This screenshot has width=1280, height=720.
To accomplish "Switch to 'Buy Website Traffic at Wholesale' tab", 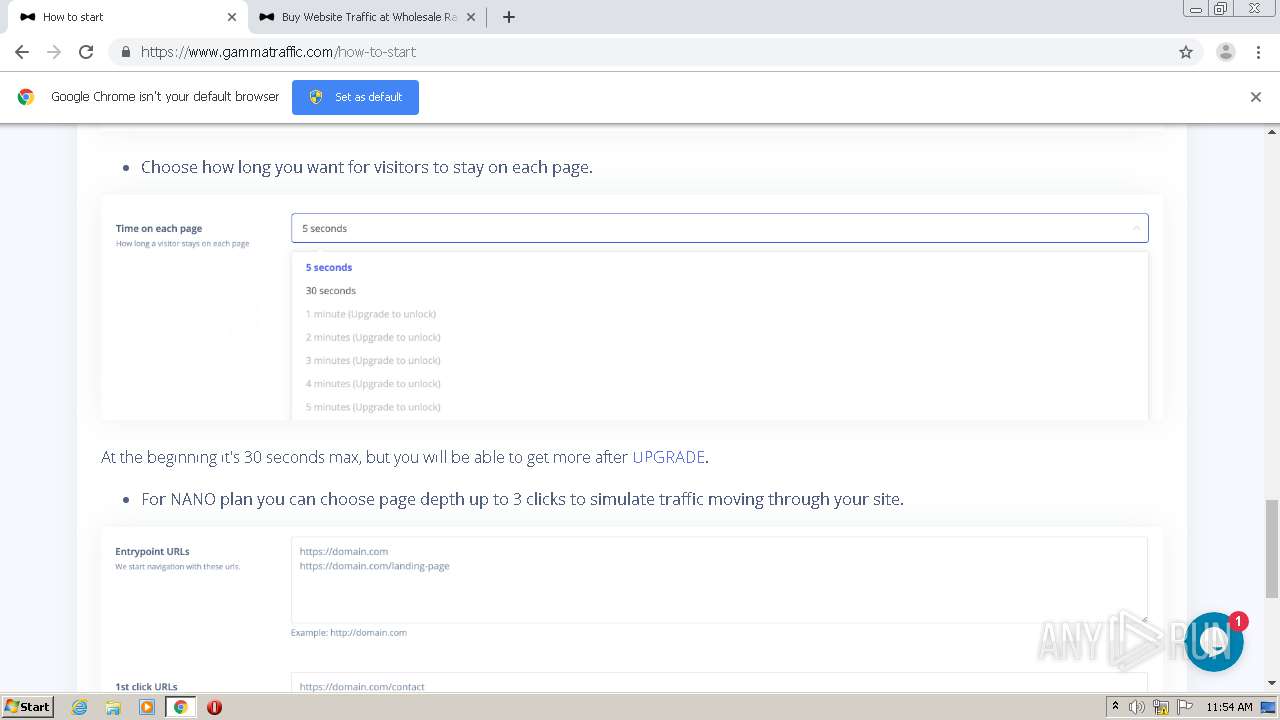I will 368,17.
